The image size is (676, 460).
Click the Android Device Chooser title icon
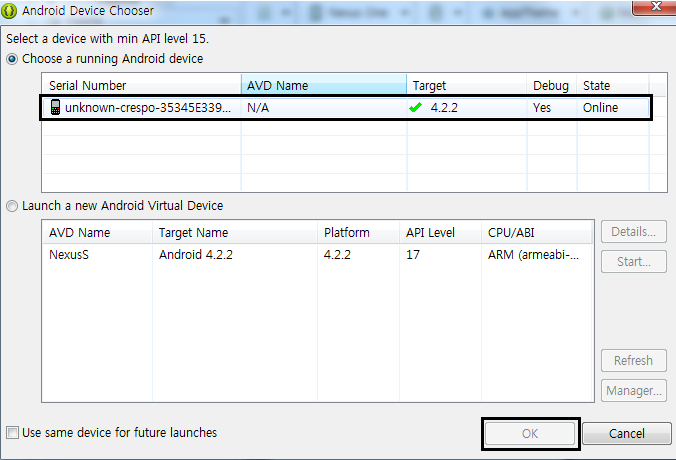point(9,11)
